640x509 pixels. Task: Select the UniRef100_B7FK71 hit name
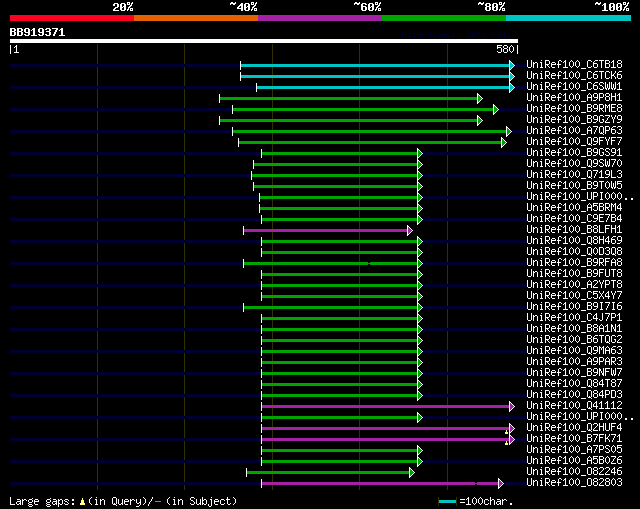pos(574,439)
